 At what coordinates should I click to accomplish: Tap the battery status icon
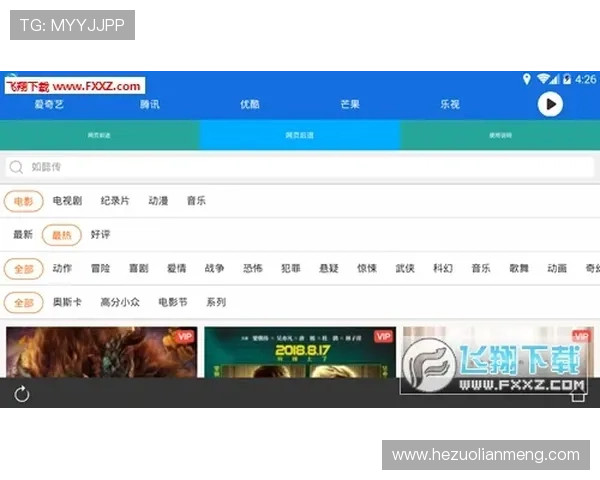pyautogui.click(x=567, y=79)
